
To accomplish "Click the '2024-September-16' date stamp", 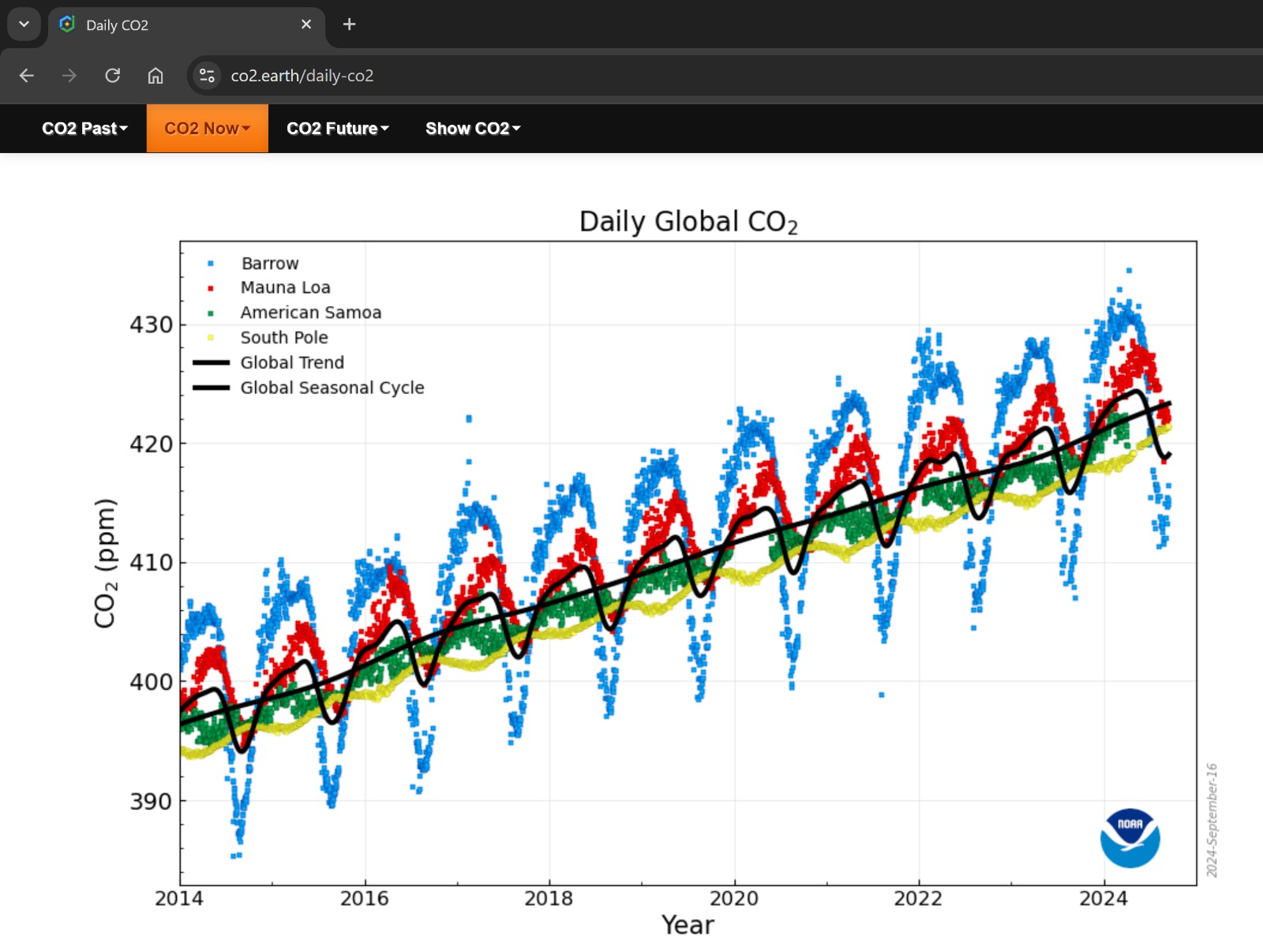I will click(x=1212, y=820).
